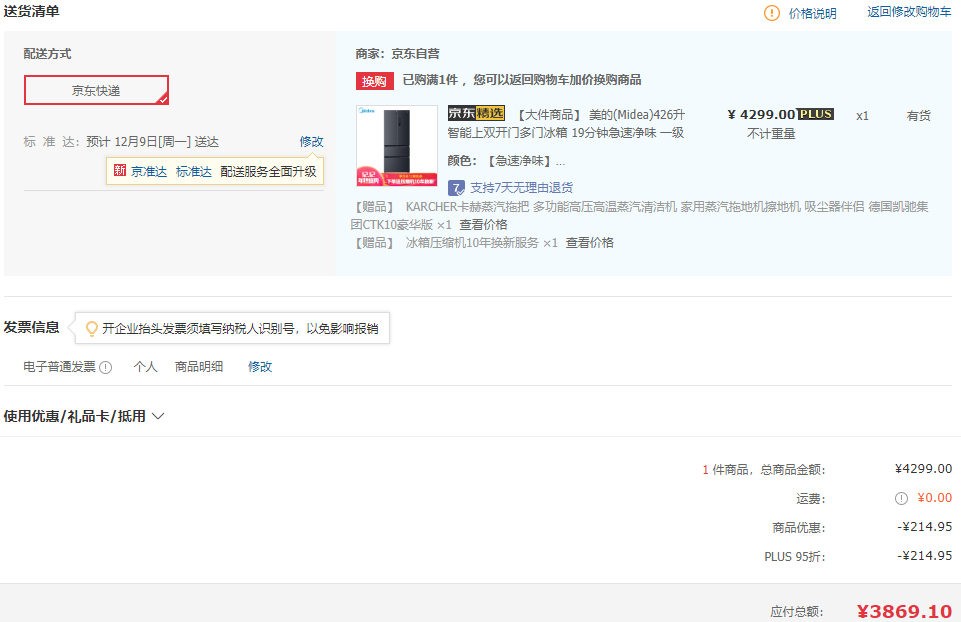Click the red 新 badge icon
This screenshot has width=961, height=622.
120,170
